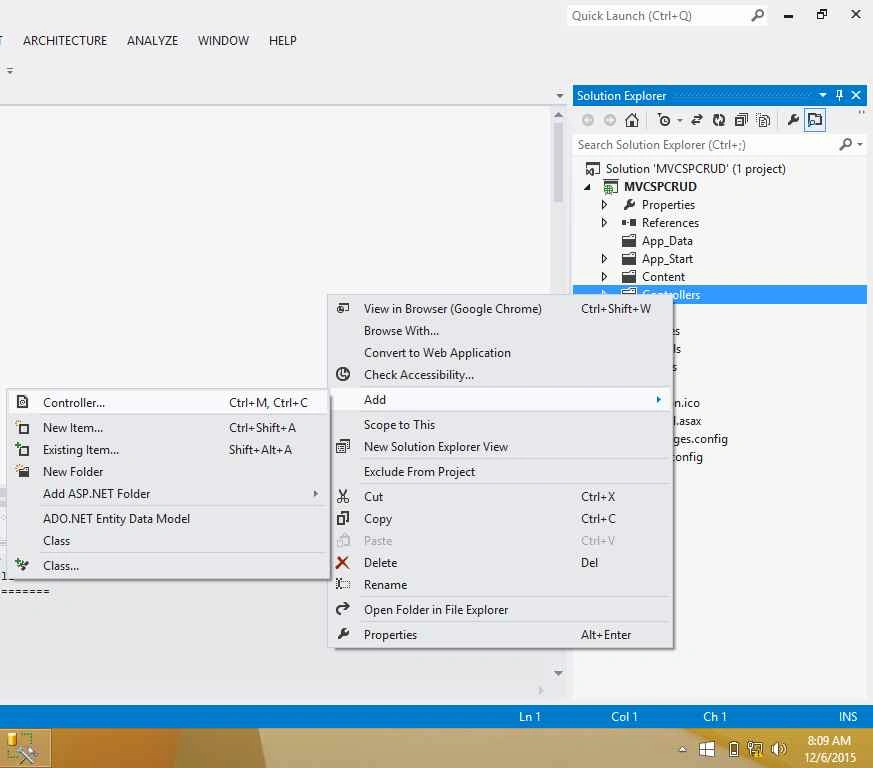Screen dimensions: 873x768
Task: Click the editor scroll down arrow
Action: click(558, 673)
